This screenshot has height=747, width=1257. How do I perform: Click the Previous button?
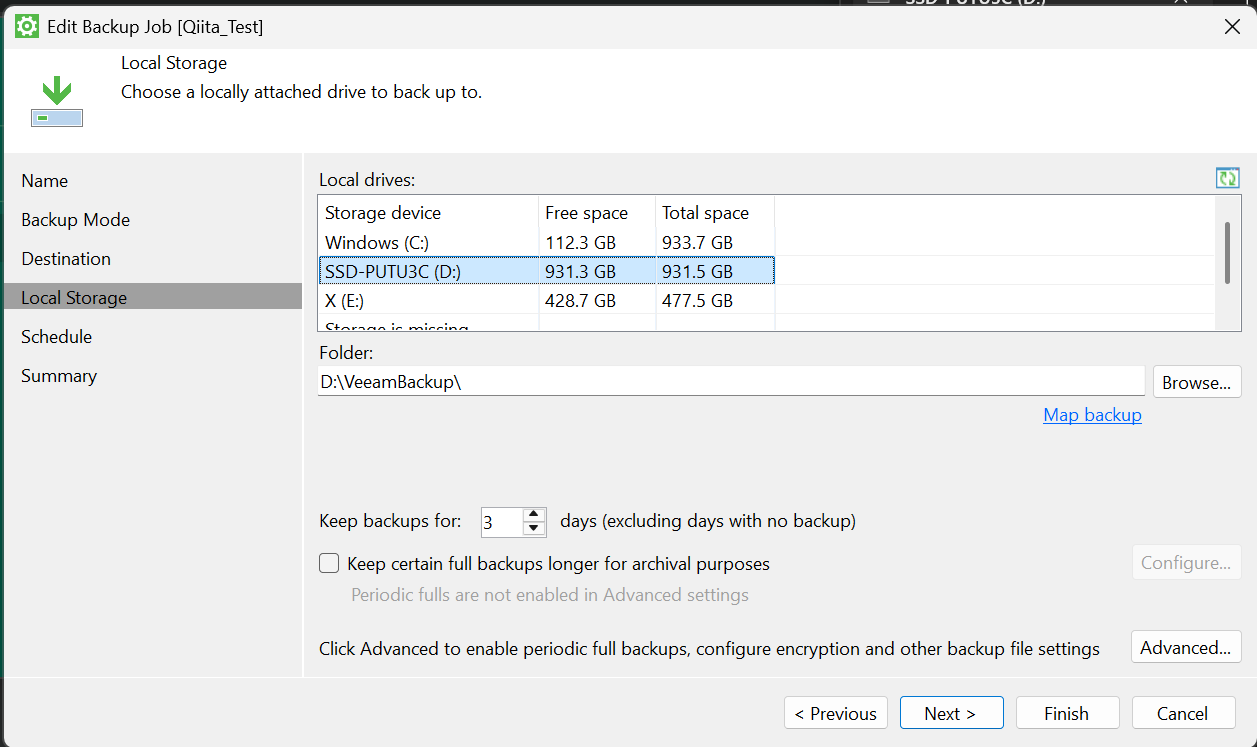[836, 713]
